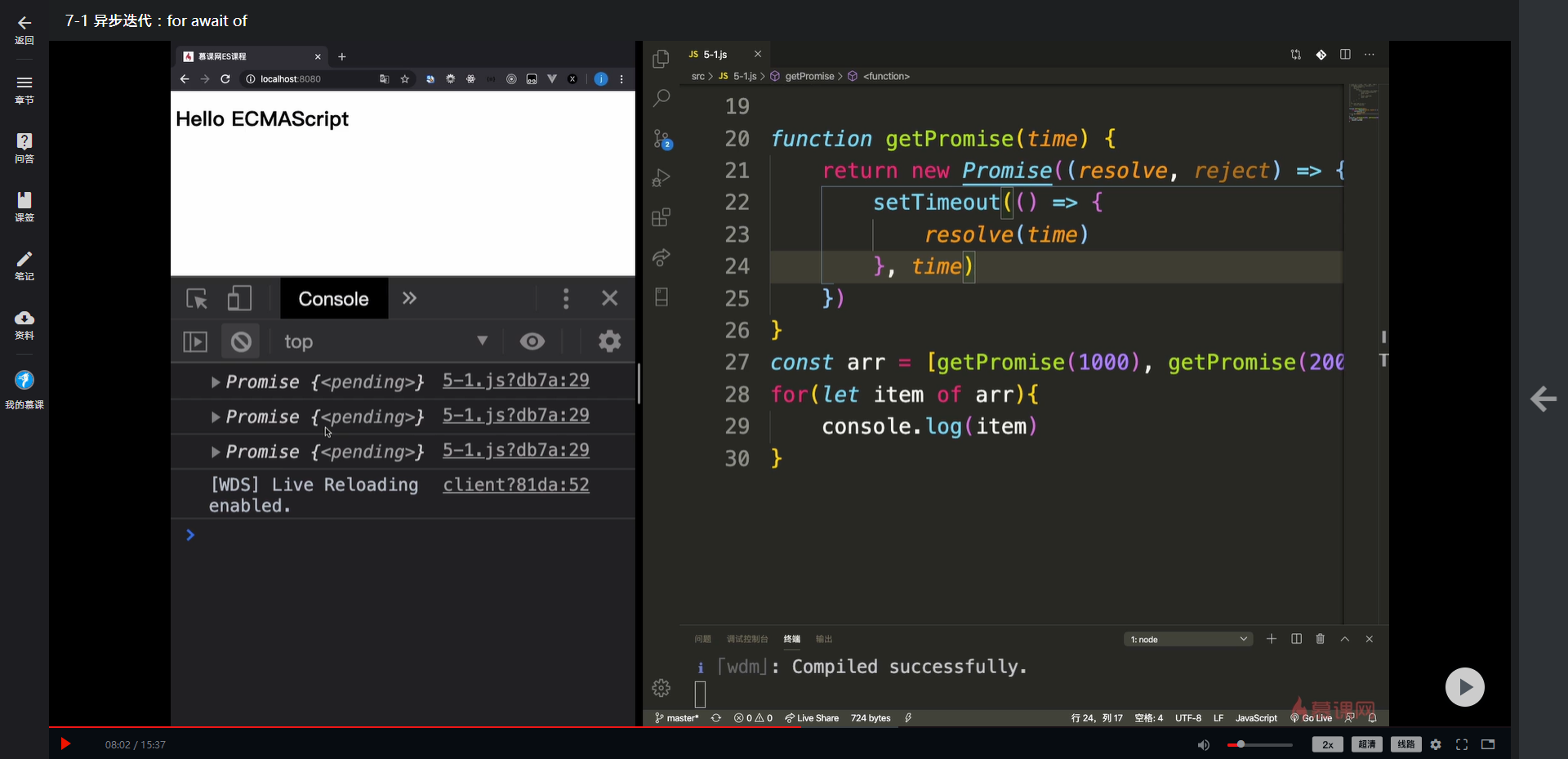
Task: Bookmark the page with the star icon
Action: (405, 79)
